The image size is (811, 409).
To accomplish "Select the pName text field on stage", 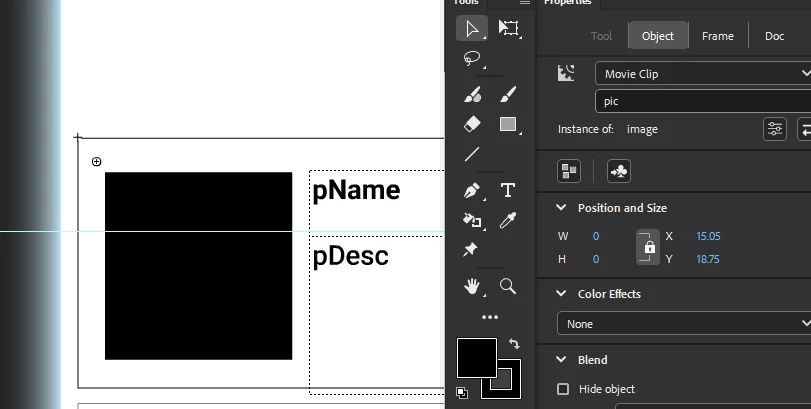I will tap(377, 203).
